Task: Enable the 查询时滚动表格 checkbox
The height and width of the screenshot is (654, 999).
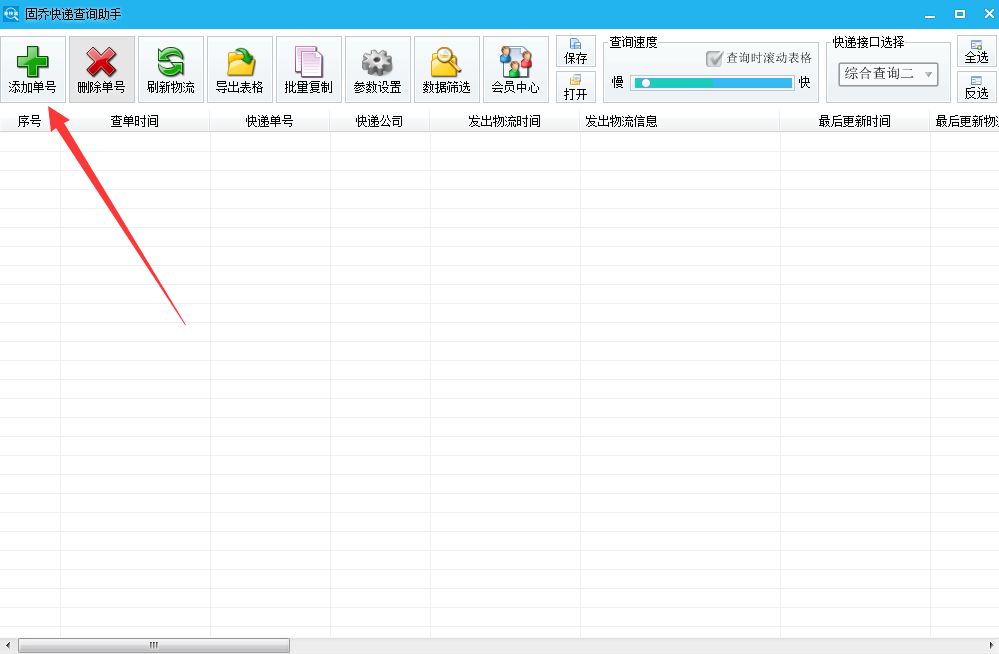Action: 716,57
